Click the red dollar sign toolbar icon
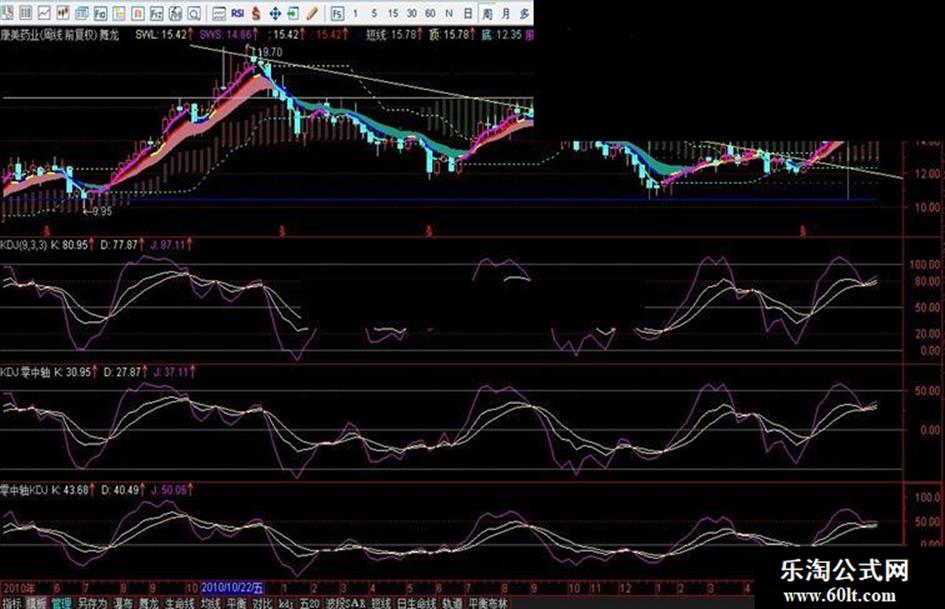The width and height of the screenshot is (945, 609). [x=257, y=13]
